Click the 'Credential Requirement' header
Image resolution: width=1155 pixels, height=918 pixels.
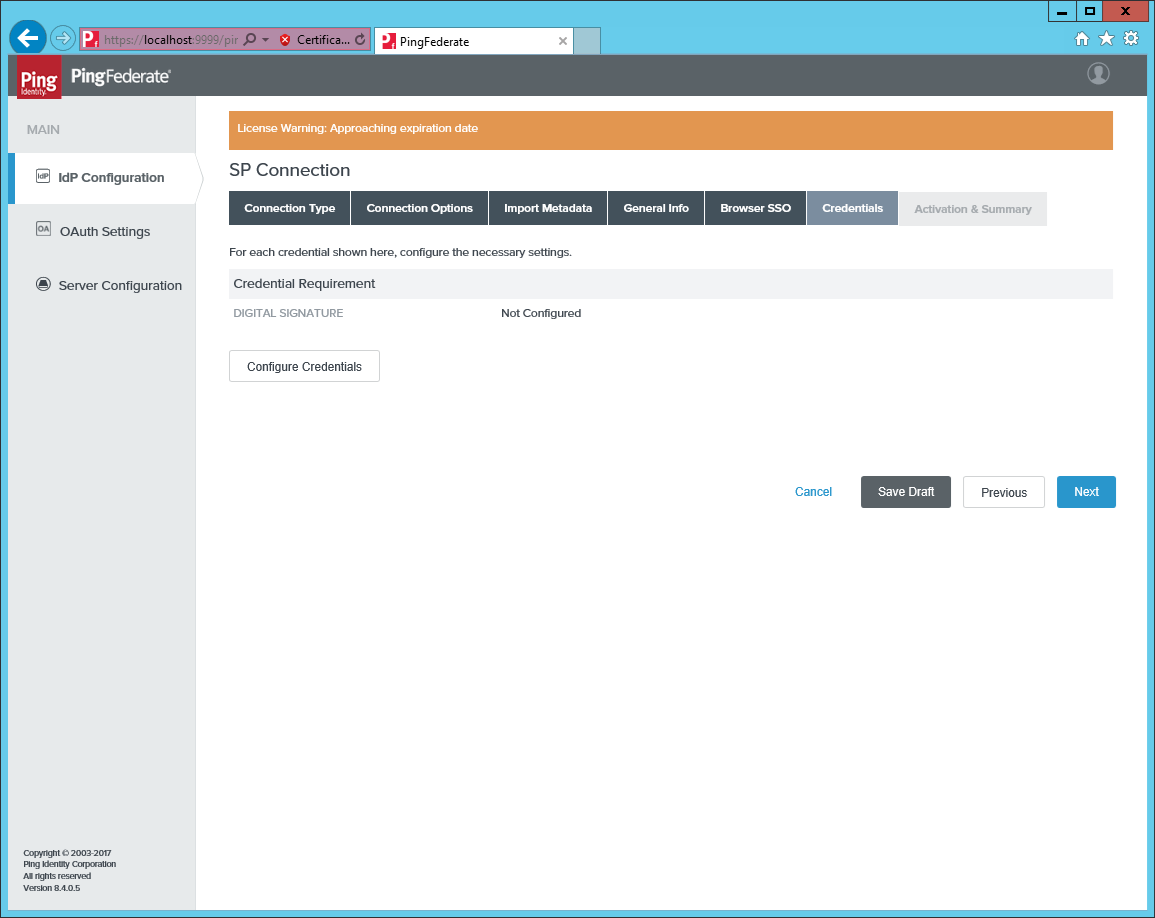(x=304, y=284)
